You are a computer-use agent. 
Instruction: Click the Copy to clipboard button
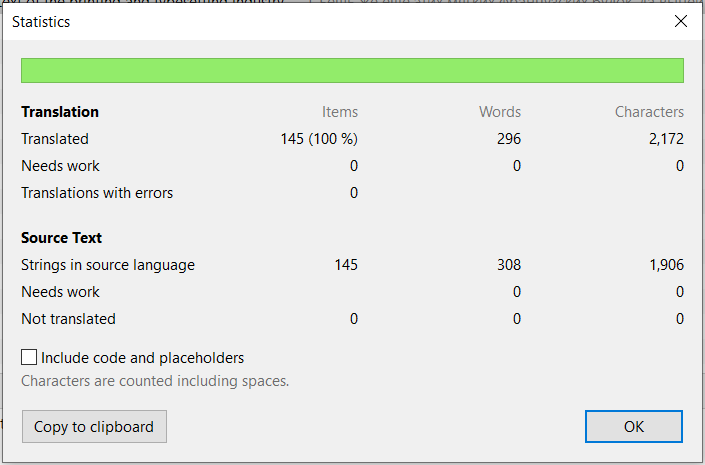(x=94, y=427)
